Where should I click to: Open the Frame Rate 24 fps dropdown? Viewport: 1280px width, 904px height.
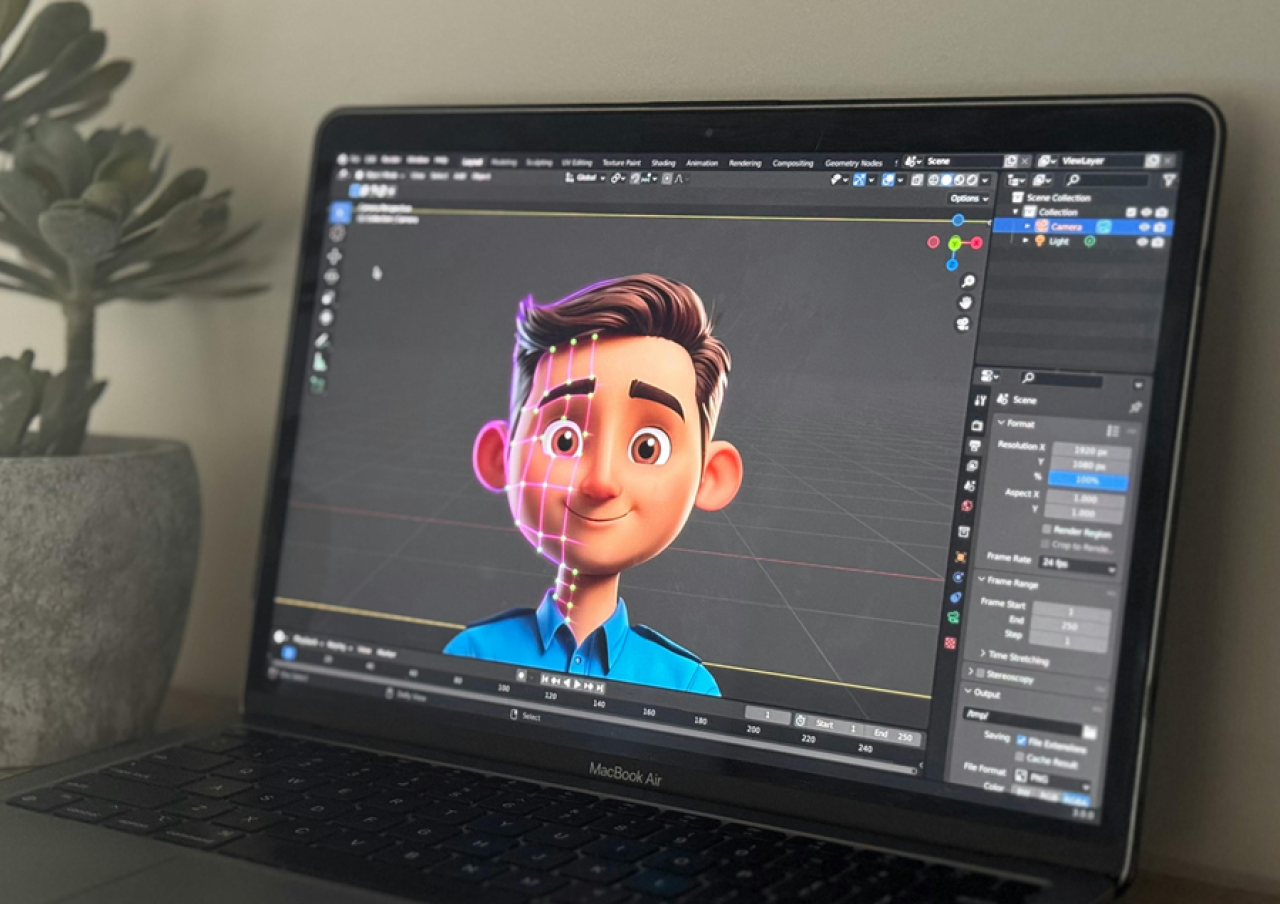click(x=1077, y=563)
